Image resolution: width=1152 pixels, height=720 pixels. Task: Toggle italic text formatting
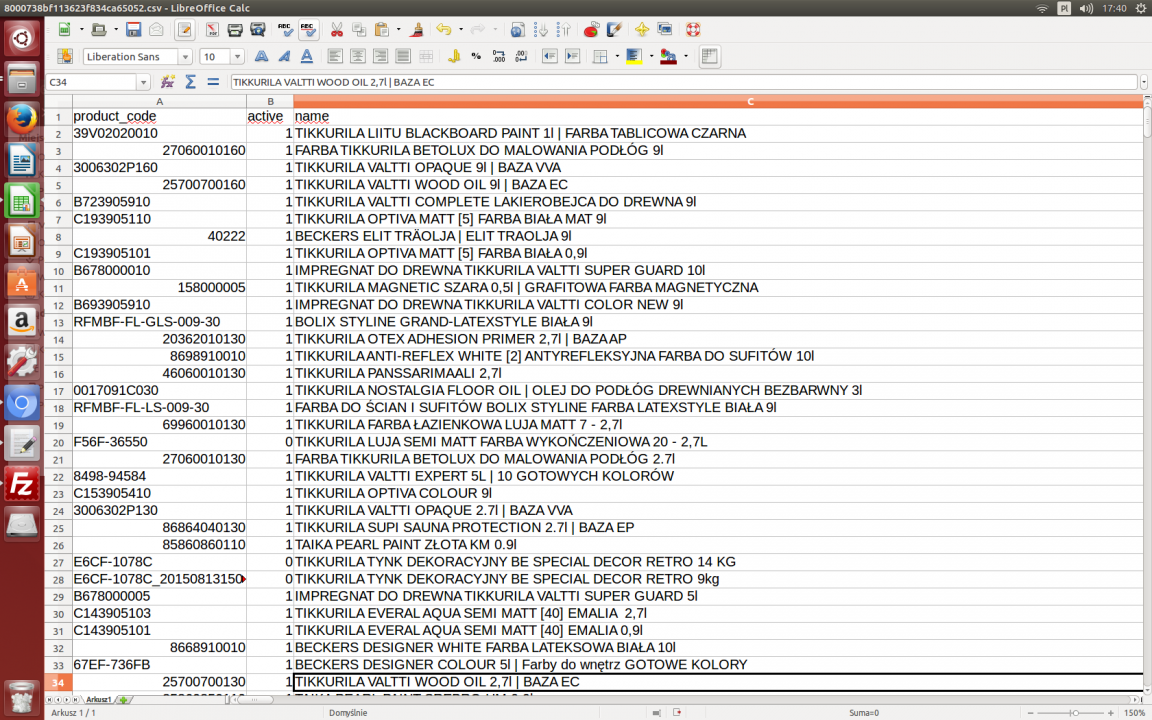284,57
